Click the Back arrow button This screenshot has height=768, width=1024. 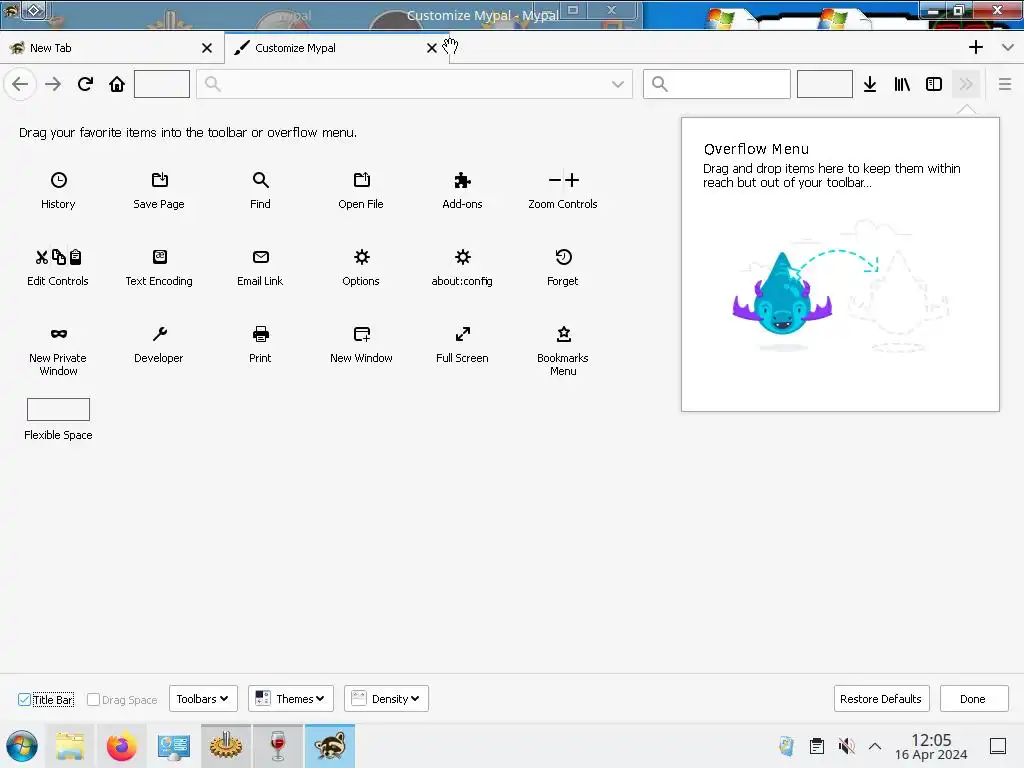coord(20,84)
